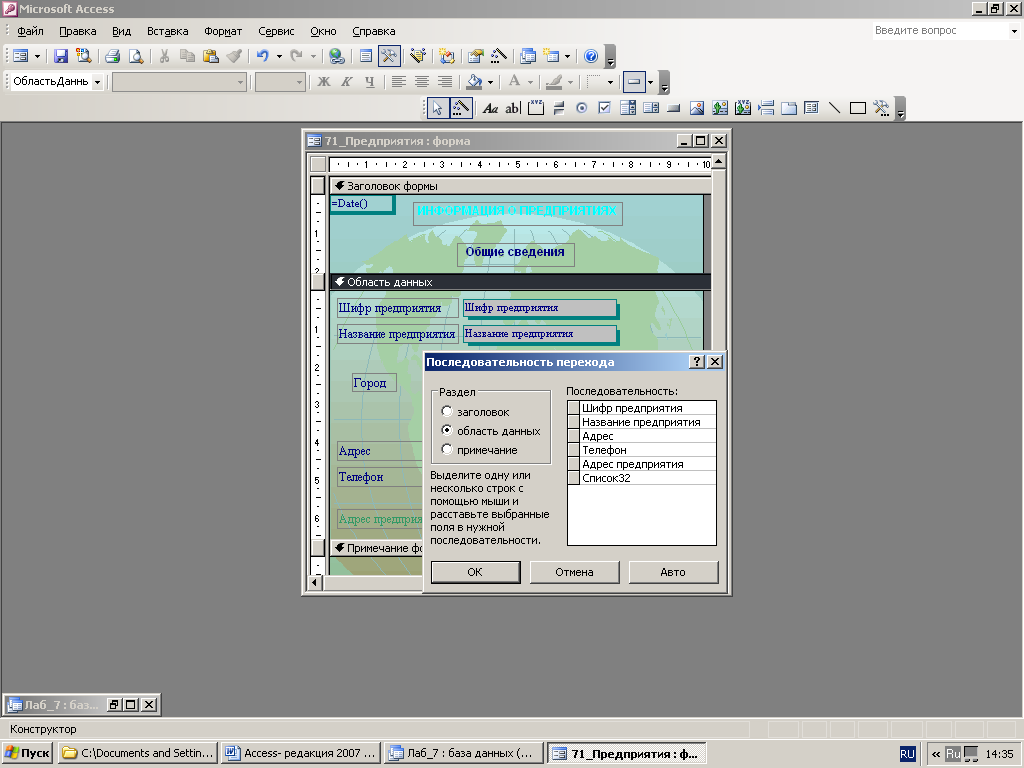Image resolution: width=1024 pixels, height=768 pixels.
Task: Open More Controls in the toolbox
Action: tap(881, 108)
